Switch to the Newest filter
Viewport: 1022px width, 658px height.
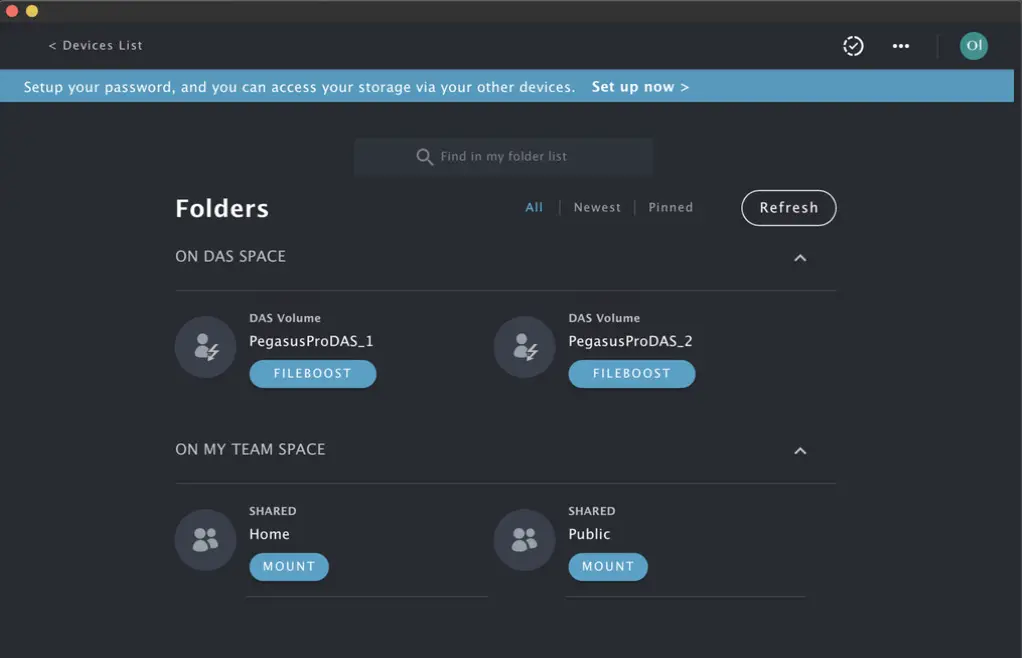click(597, 207)
